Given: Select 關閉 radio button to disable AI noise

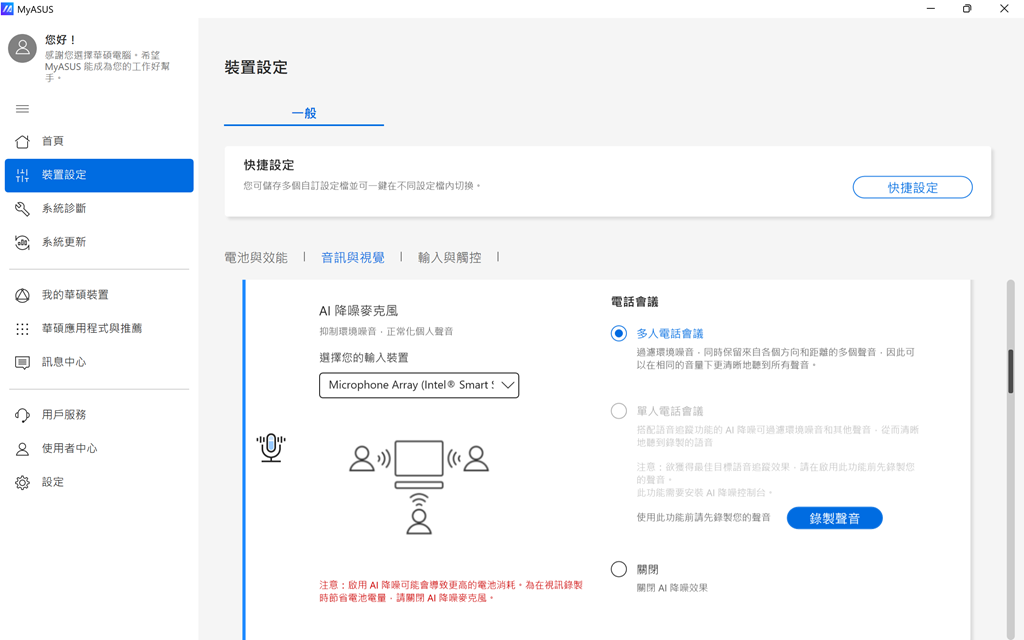Looking at the screenshot, I should tap(618, 569).
